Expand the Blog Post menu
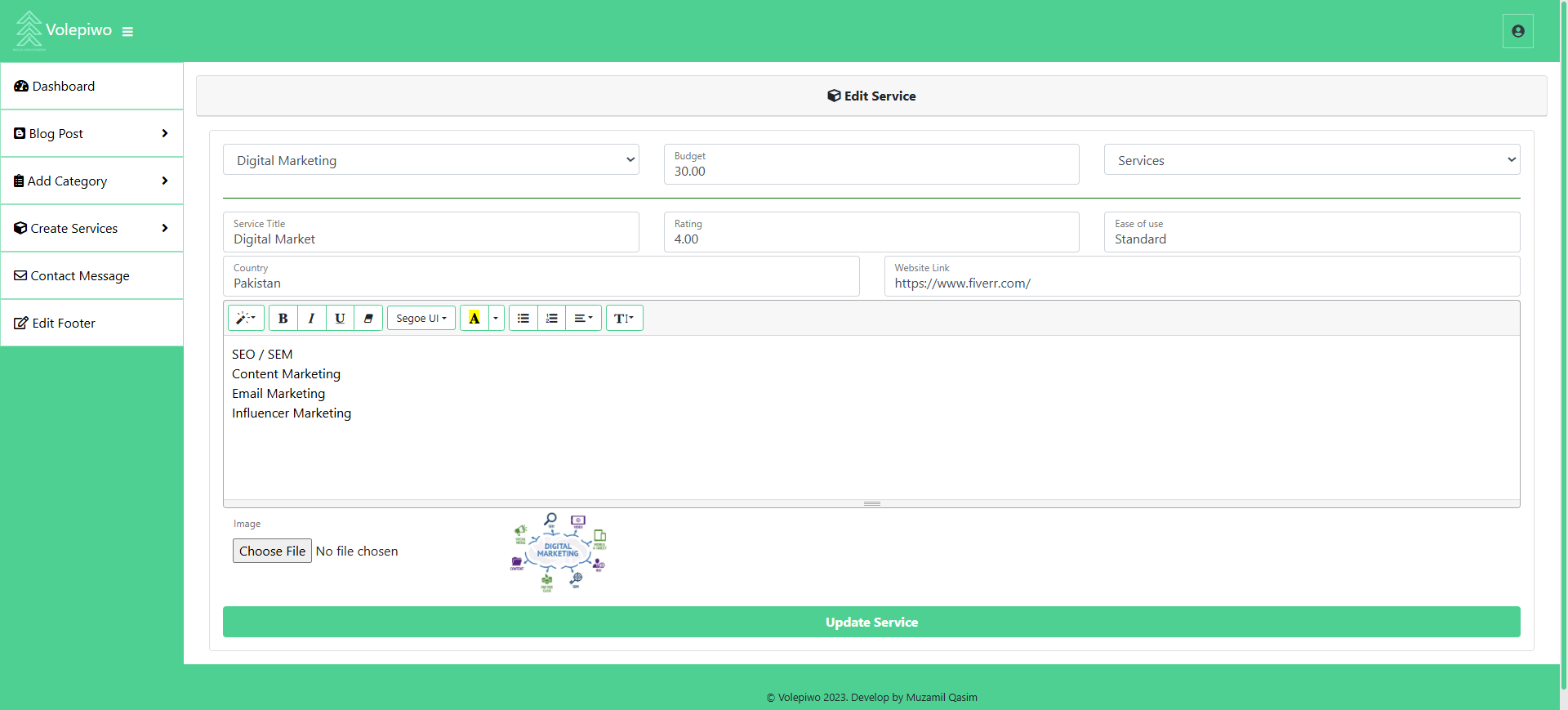1568x710 pixels. pos(91,133)
